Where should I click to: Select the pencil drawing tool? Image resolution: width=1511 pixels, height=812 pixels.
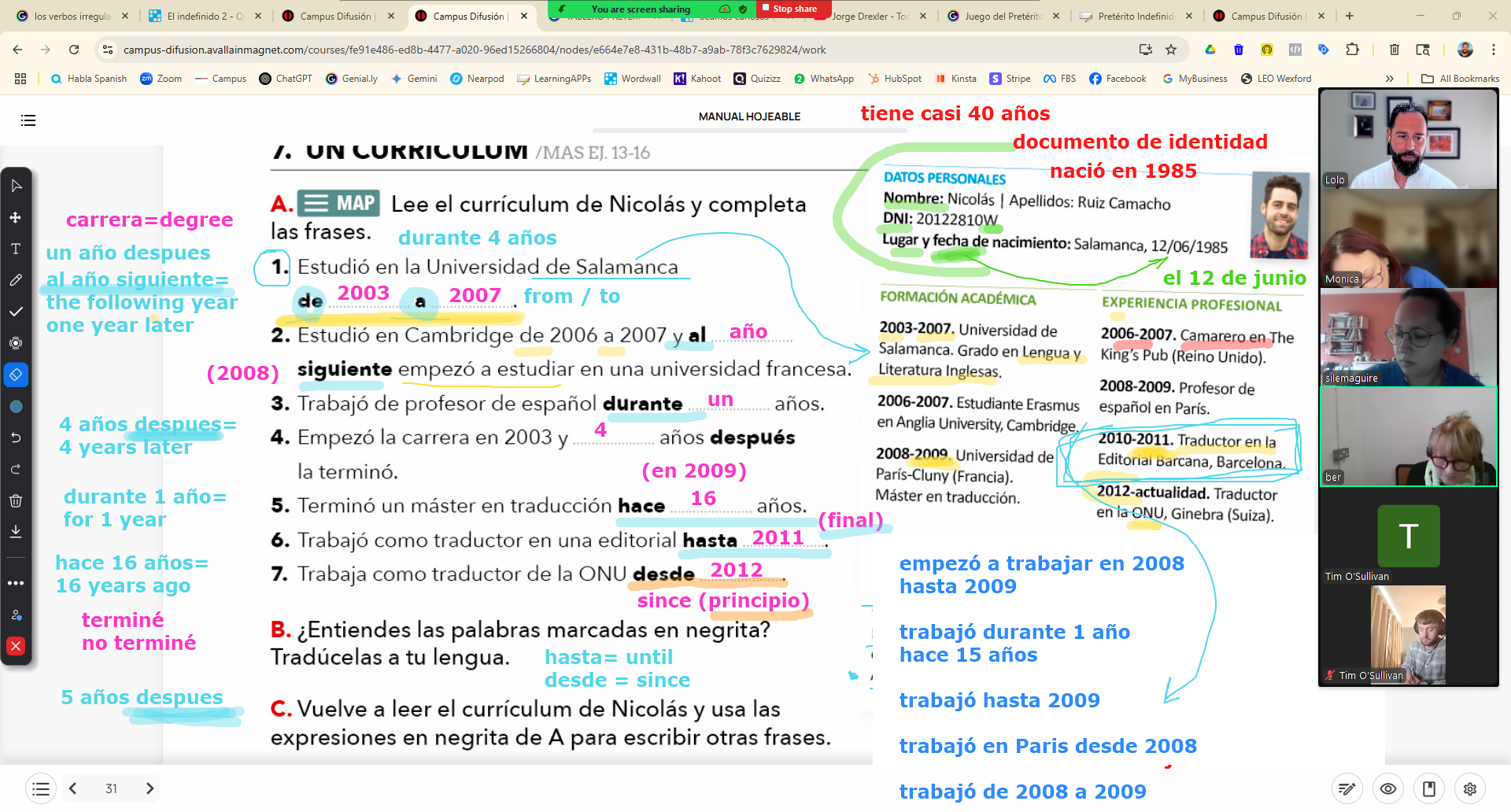pyautogui.click(x=16, y=280)
